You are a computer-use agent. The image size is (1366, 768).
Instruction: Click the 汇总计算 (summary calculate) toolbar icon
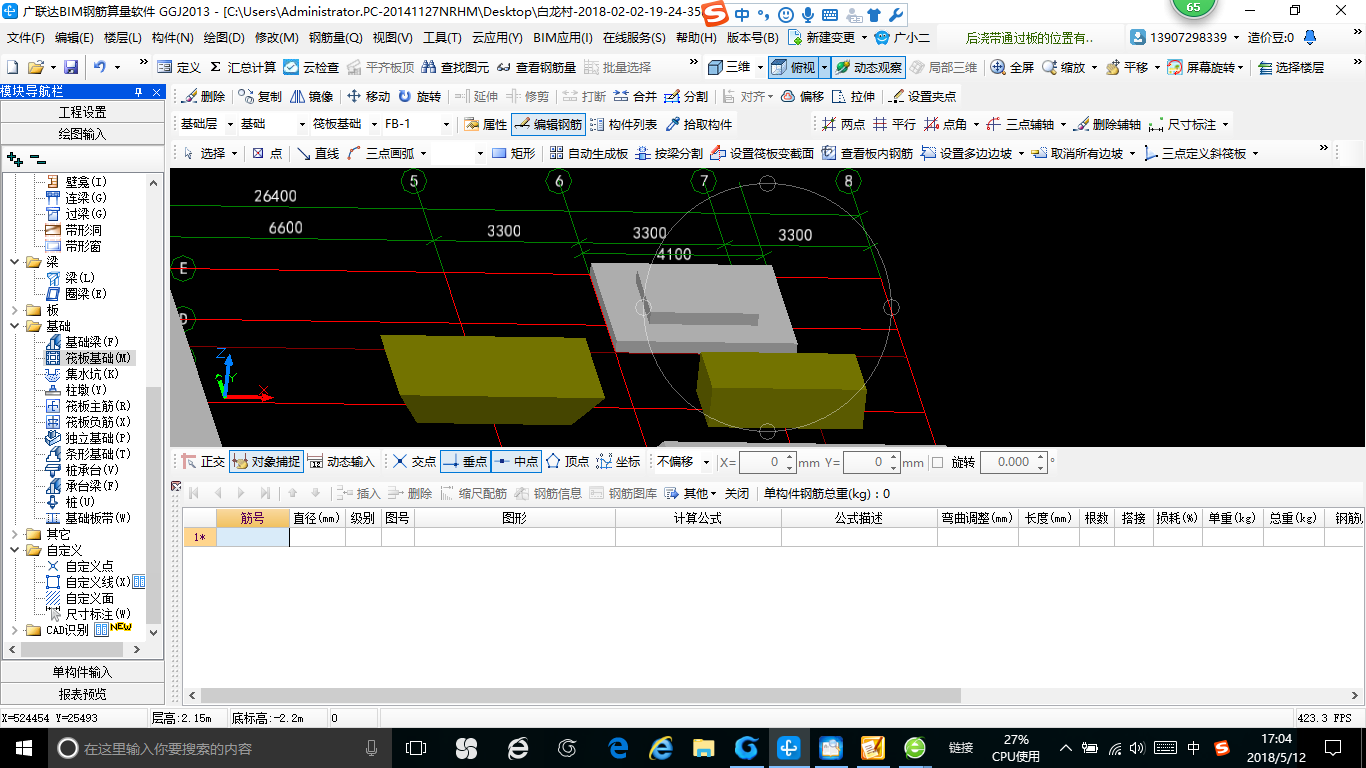[243, 67]
